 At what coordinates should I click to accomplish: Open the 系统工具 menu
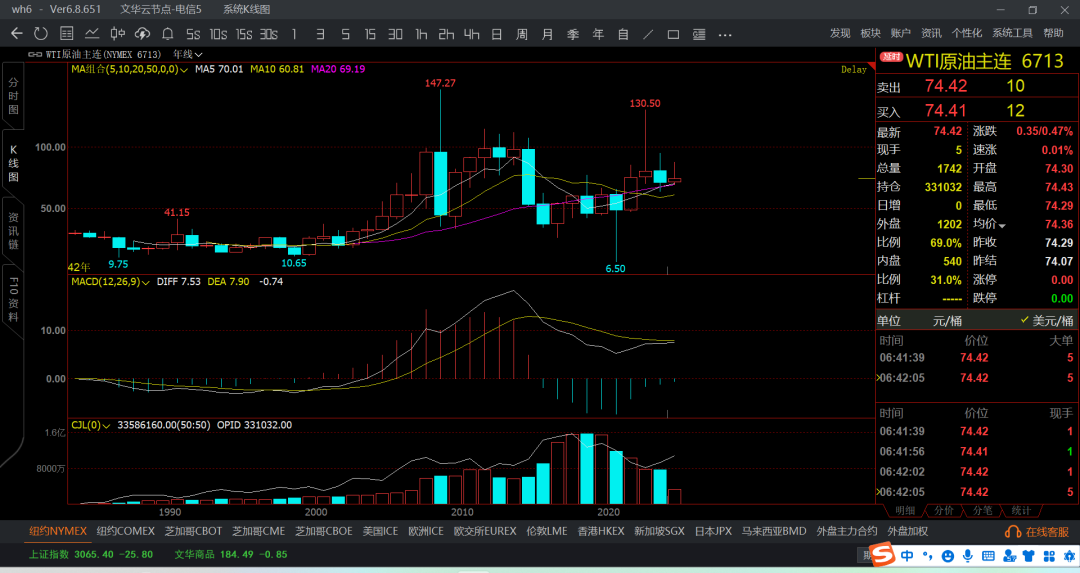[1012, 33]
